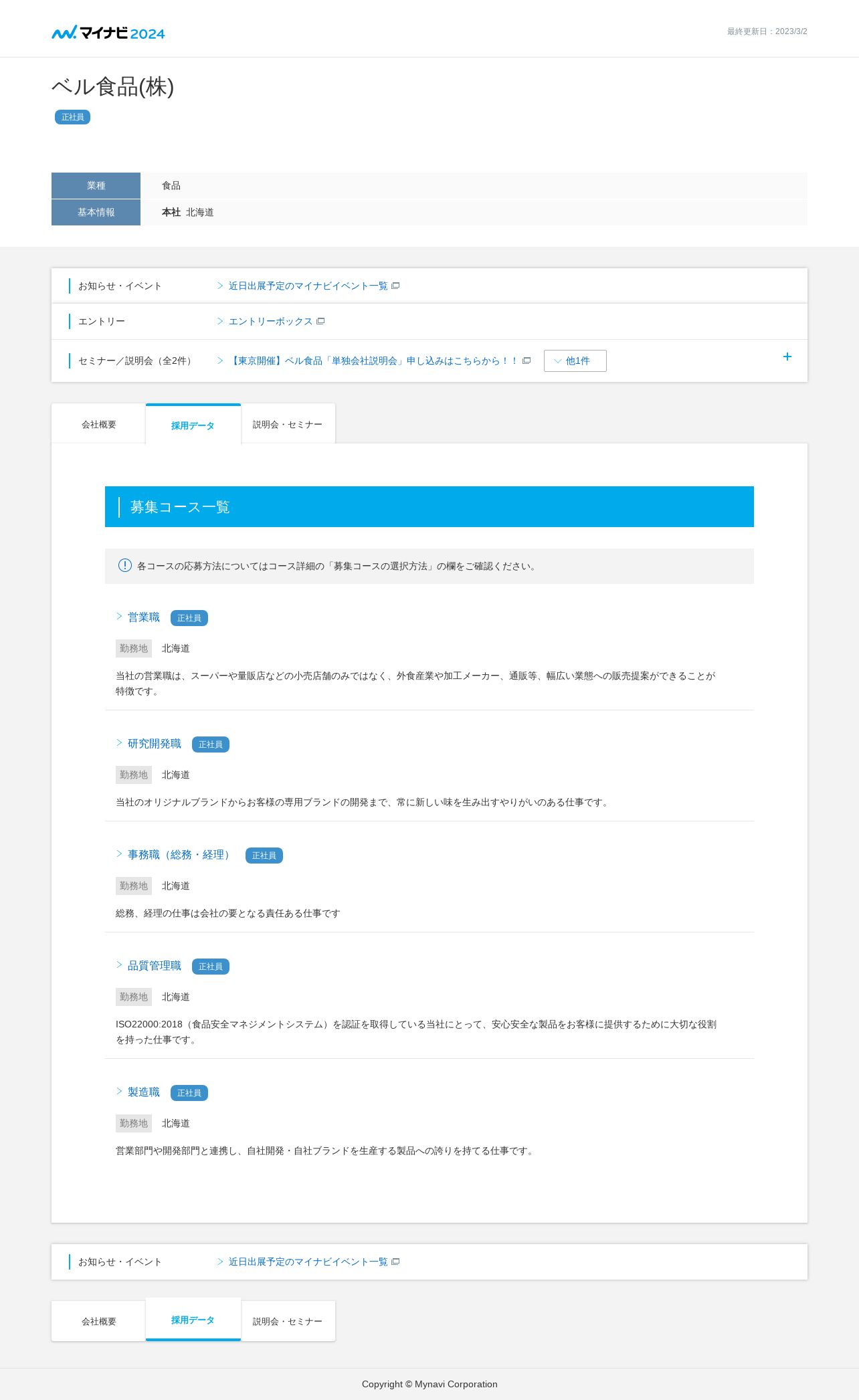
Task: Click the chevron before the bottom events link
Action: click(220, 1262)
